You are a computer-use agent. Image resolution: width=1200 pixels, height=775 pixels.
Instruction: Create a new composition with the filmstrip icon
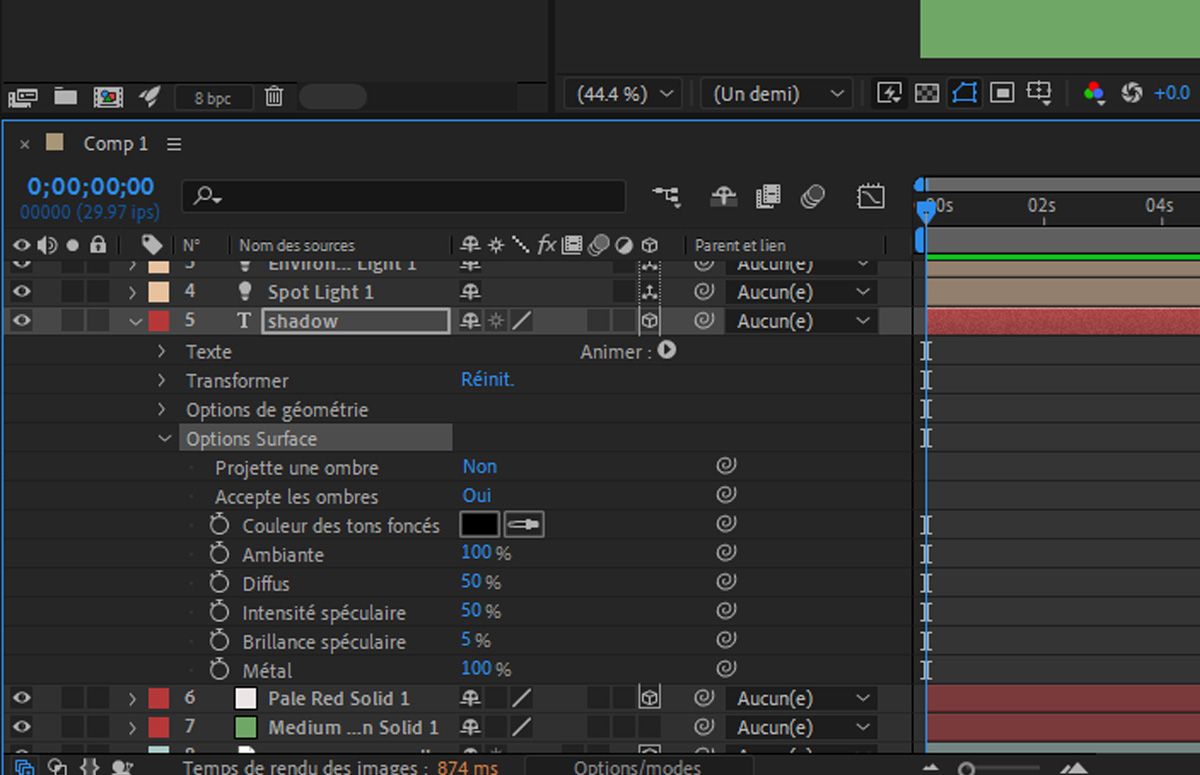(x=108, y=97)
